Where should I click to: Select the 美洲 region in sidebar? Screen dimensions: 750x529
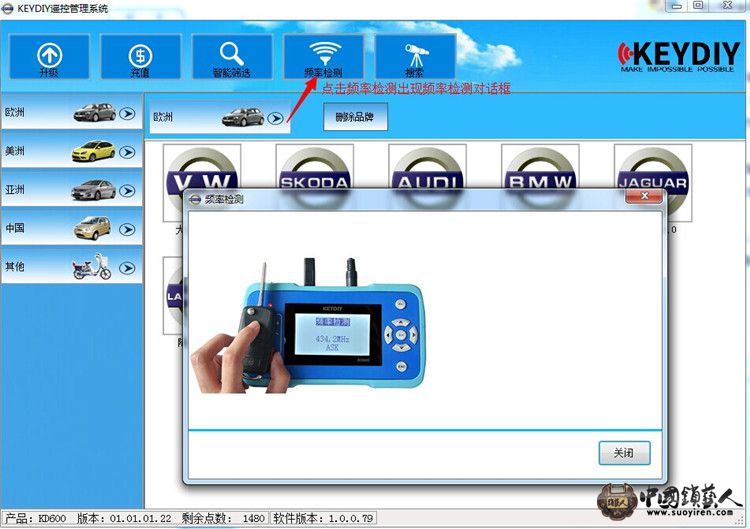pyautogui.click(x=72, y=151)
